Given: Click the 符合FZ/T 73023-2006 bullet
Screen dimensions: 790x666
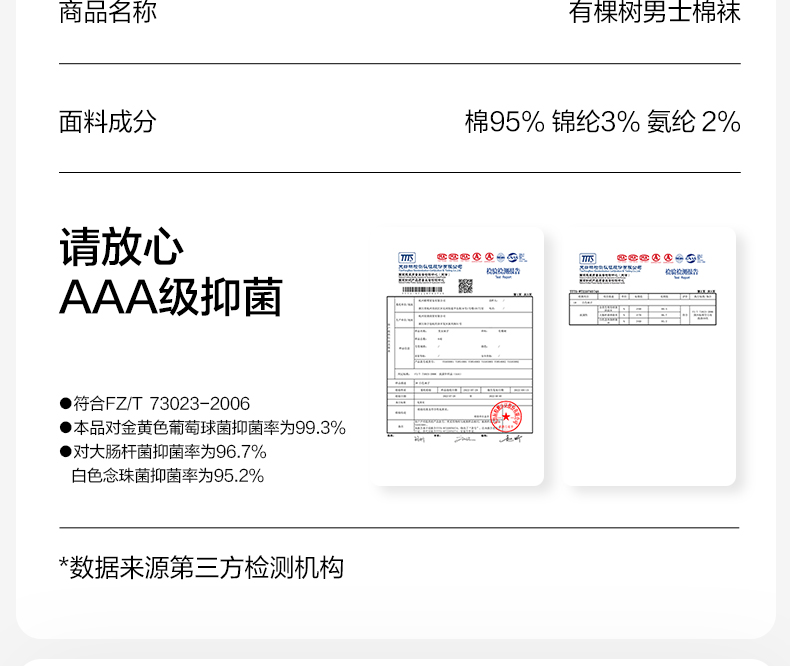Looking at the screenshot, I should click(x=155, y=404).
